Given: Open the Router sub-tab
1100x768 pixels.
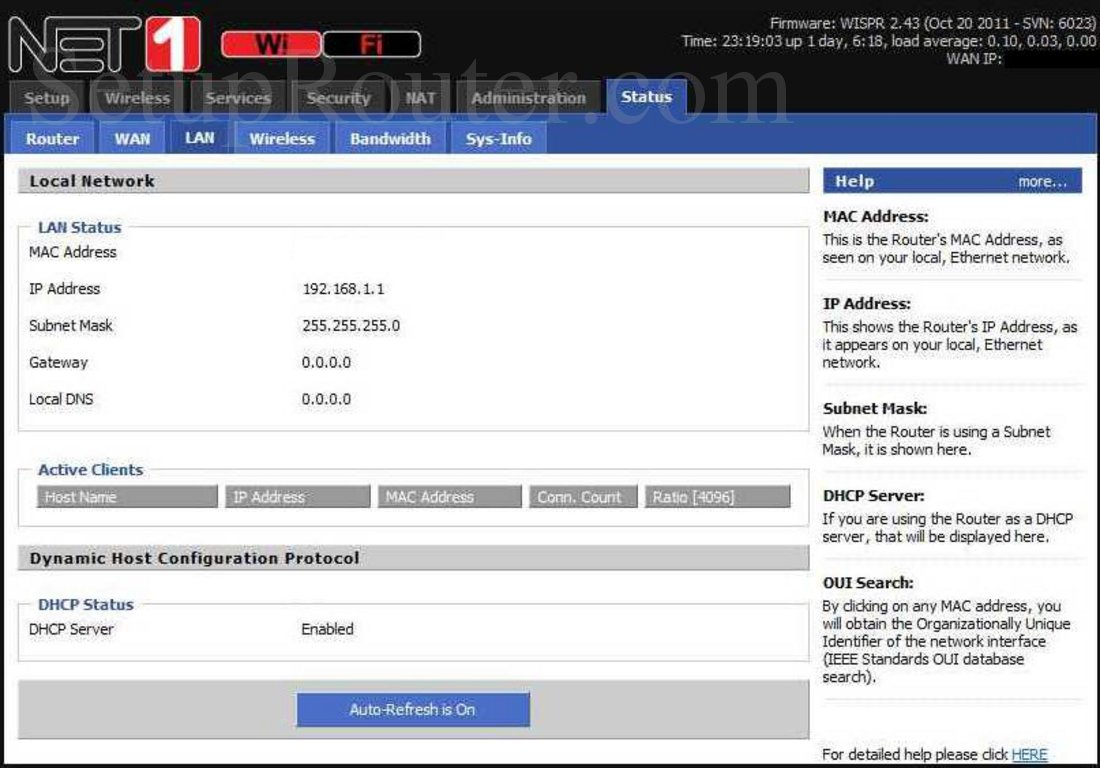Looking at the screenshot, I should pyautogui.click(x=51, y=139).
